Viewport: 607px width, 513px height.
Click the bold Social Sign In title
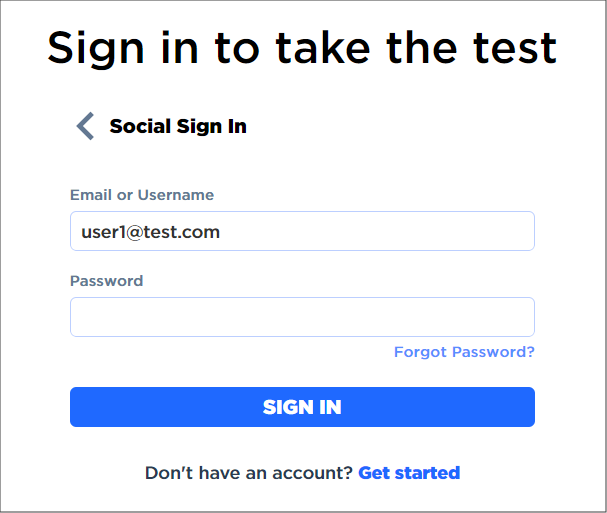pos(178,126)
